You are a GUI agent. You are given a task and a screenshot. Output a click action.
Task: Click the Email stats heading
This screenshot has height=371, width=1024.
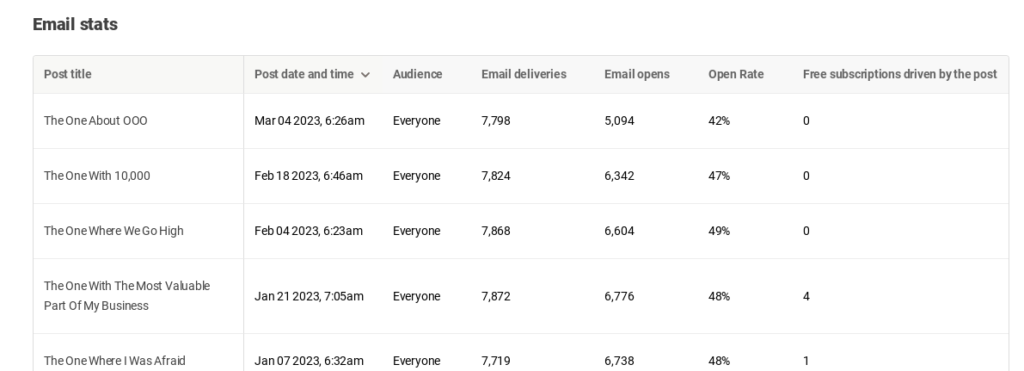coord(75,24)
